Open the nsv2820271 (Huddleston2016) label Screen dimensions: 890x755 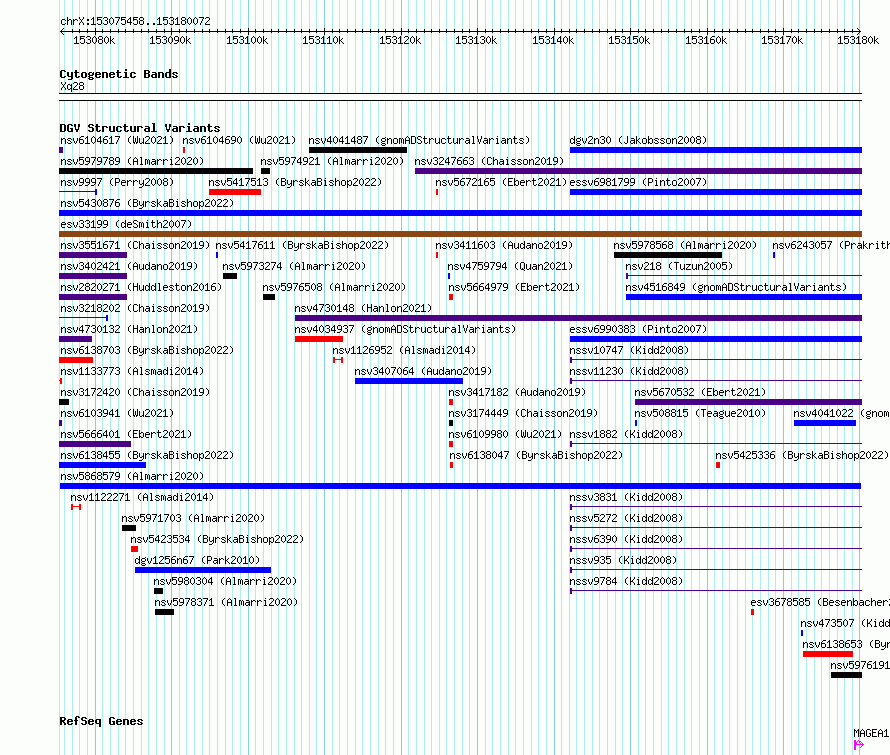pyautogui.click(x=141, y=287)
